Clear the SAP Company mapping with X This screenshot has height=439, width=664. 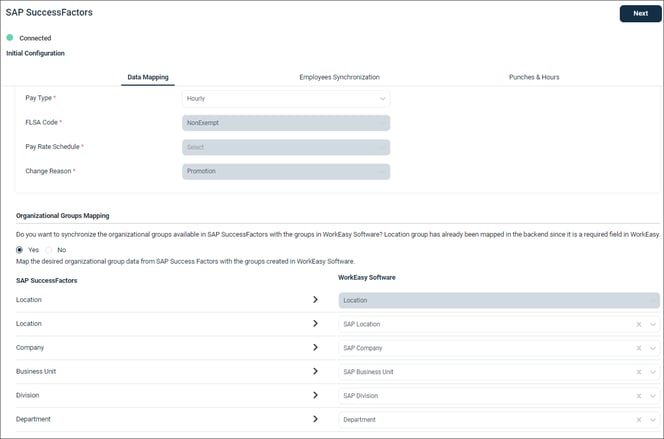(639, 348)
